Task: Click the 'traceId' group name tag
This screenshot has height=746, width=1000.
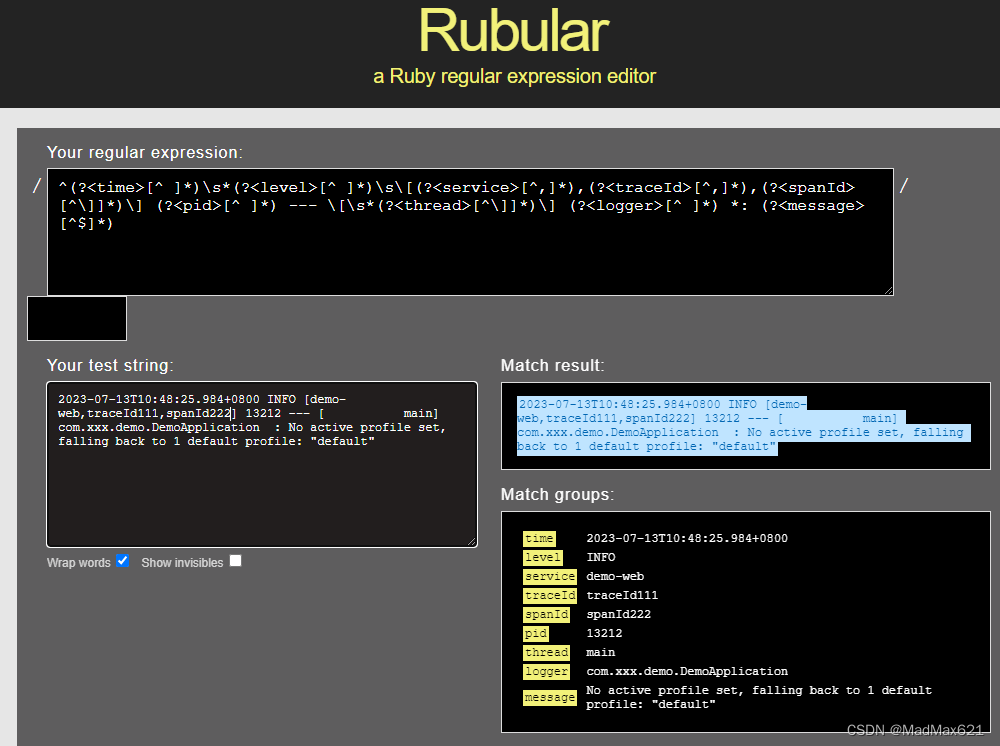Action: click(x=550, y=595)
